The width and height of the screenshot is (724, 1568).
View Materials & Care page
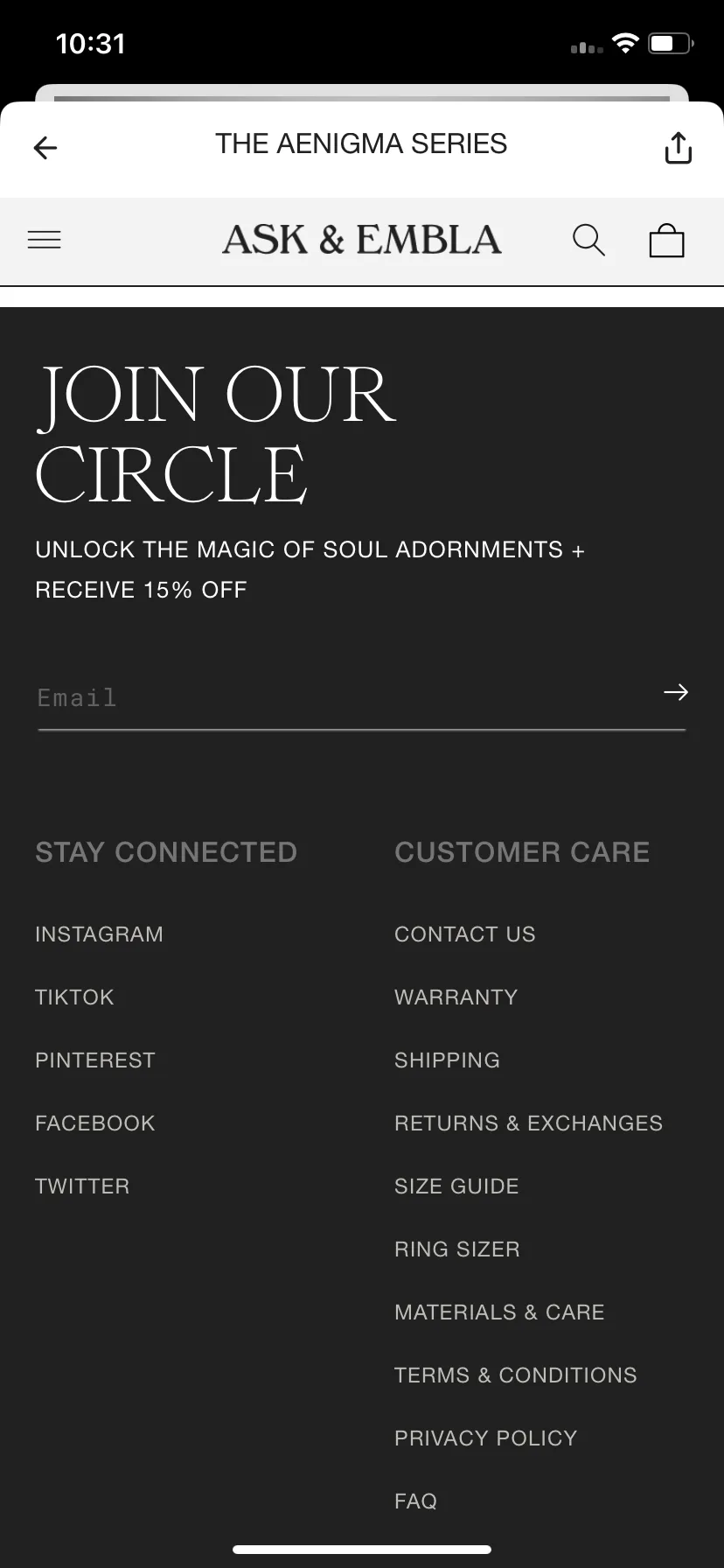coord(499,1312)
